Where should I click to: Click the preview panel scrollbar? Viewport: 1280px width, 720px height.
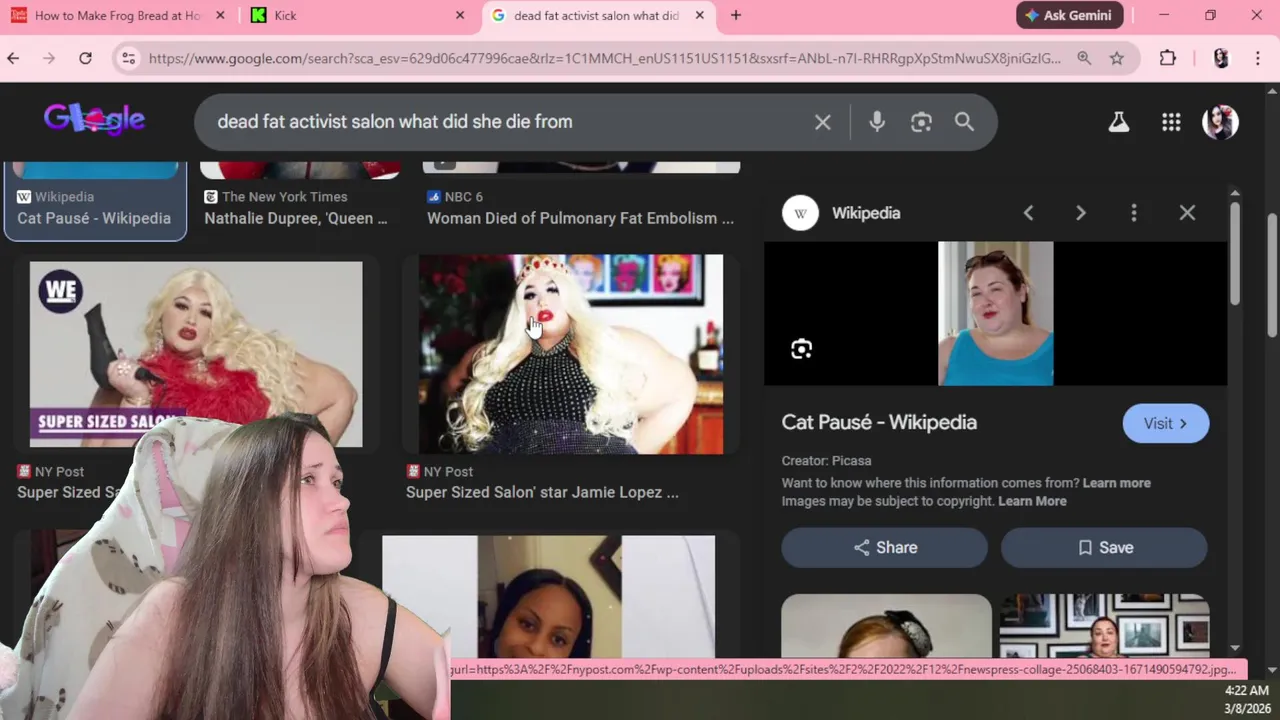pyautogui.click(x=1235, y=255)
